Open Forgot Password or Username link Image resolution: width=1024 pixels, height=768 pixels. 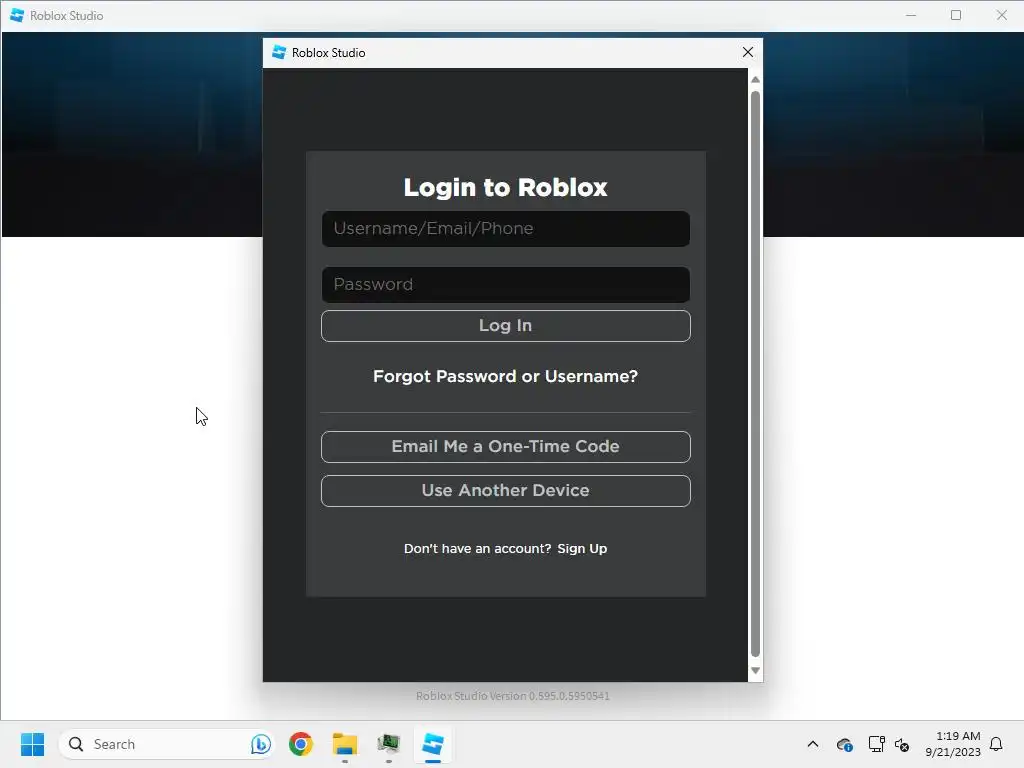(x=505, y=376)
